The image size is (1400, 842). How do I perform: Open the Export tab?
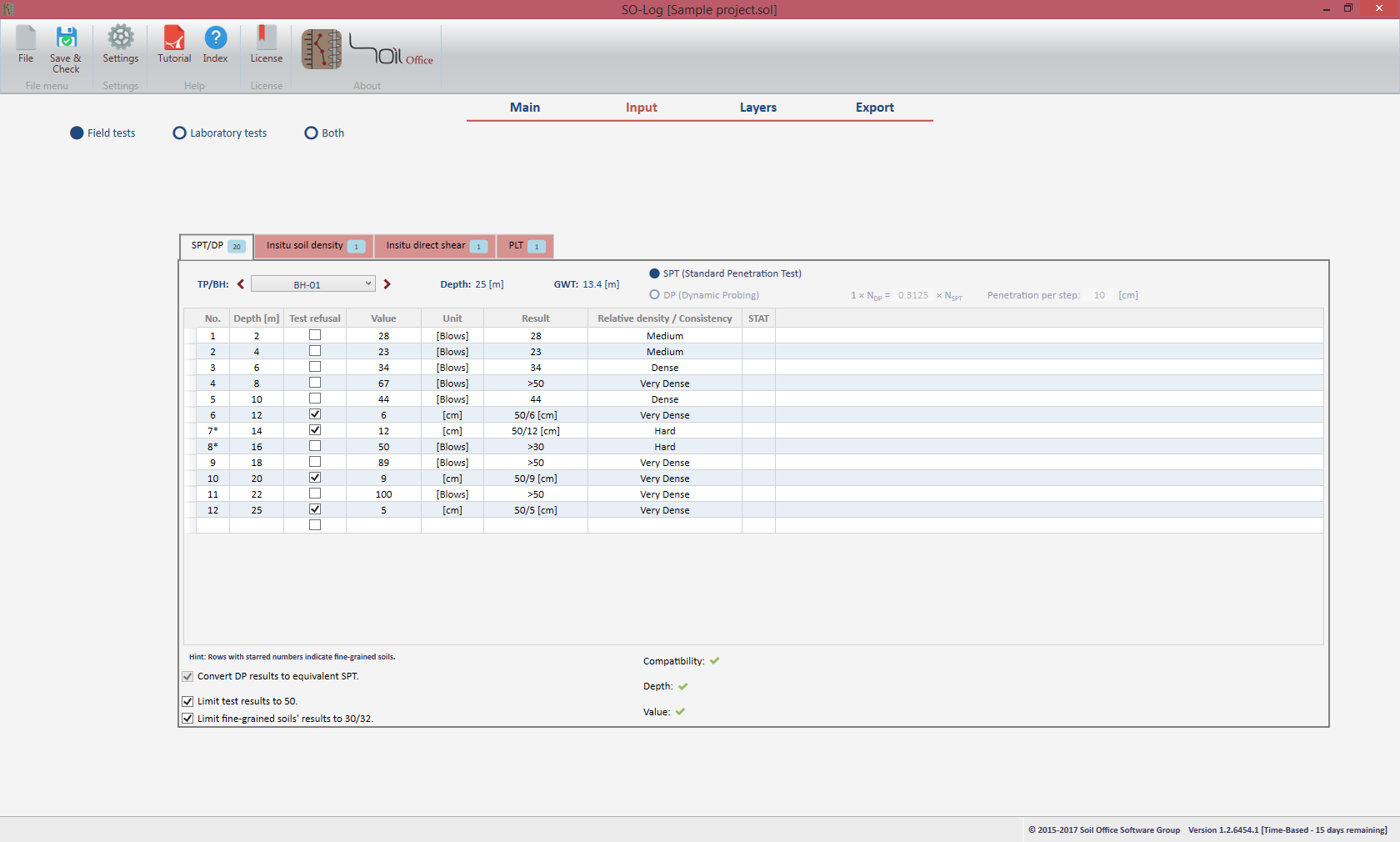tap(874, 108)
